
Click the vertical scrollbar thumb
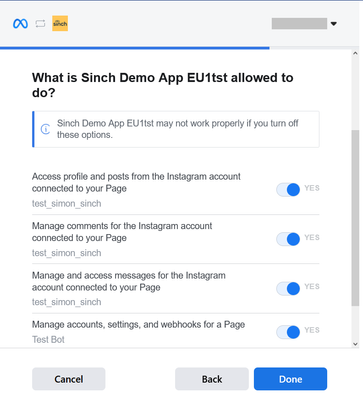click(x=355, y=218)
